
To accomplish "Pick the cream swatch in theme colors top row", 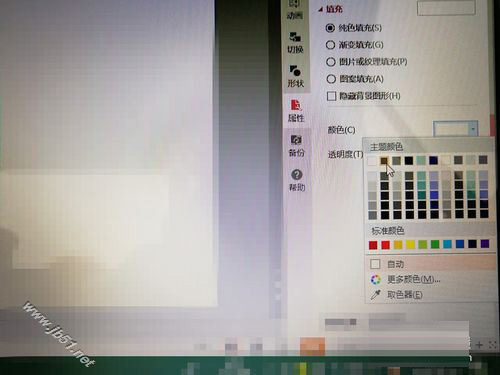I will pyautogui.click(x=446, y=161).
